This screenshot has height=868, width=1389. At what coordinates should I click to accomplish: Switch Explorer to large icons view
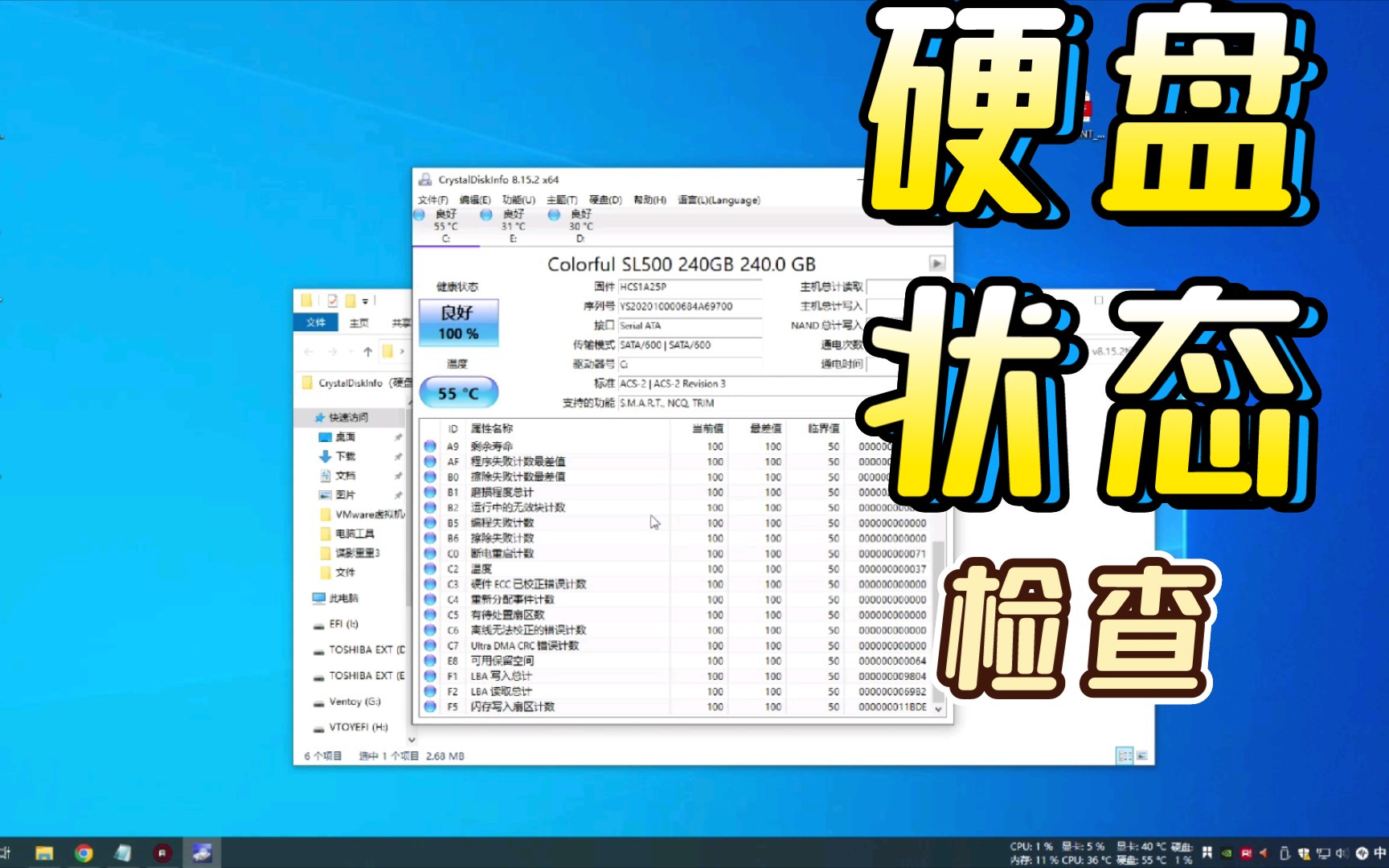[1141, 755]
